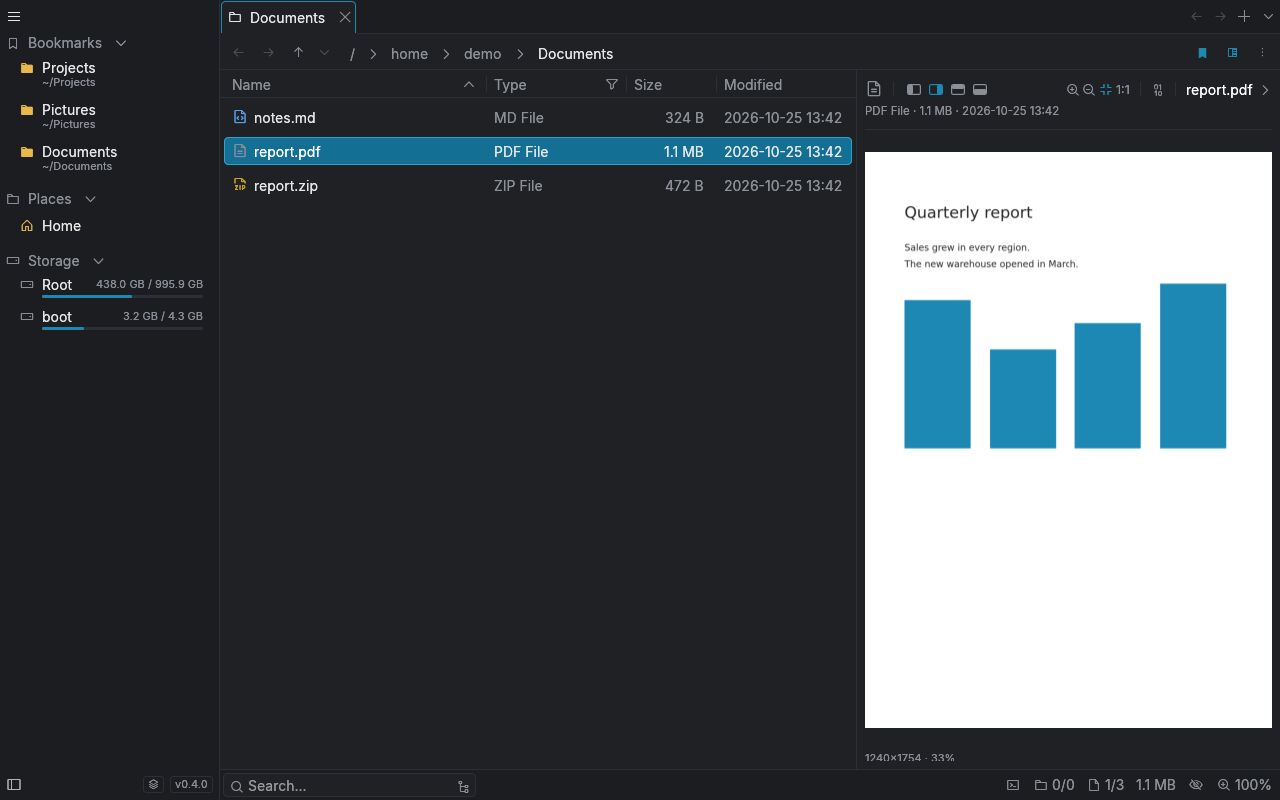
Task: Open the Pictures bookmark
Action: coord(110,116)
